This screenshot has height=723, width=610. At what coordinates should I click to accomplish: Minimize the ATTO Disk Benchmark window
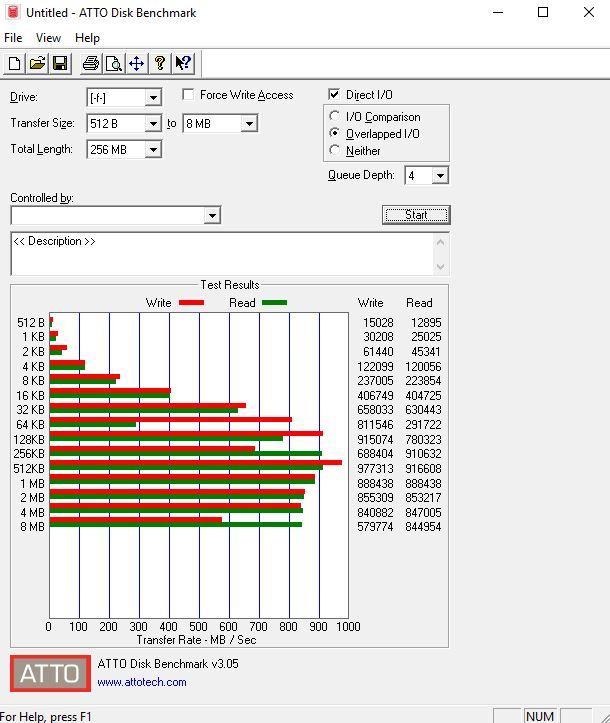pyautogui.click(x=498, y=12)
